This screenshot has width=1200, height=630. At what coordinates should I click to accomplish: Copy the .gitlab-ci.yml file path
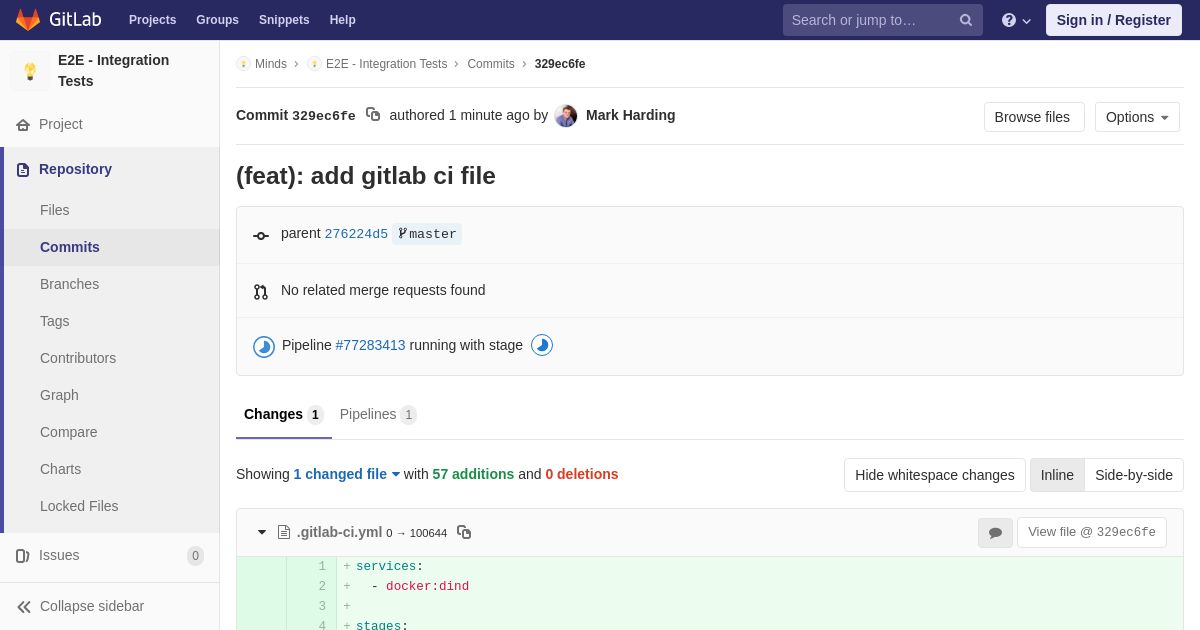coord(464,532)
